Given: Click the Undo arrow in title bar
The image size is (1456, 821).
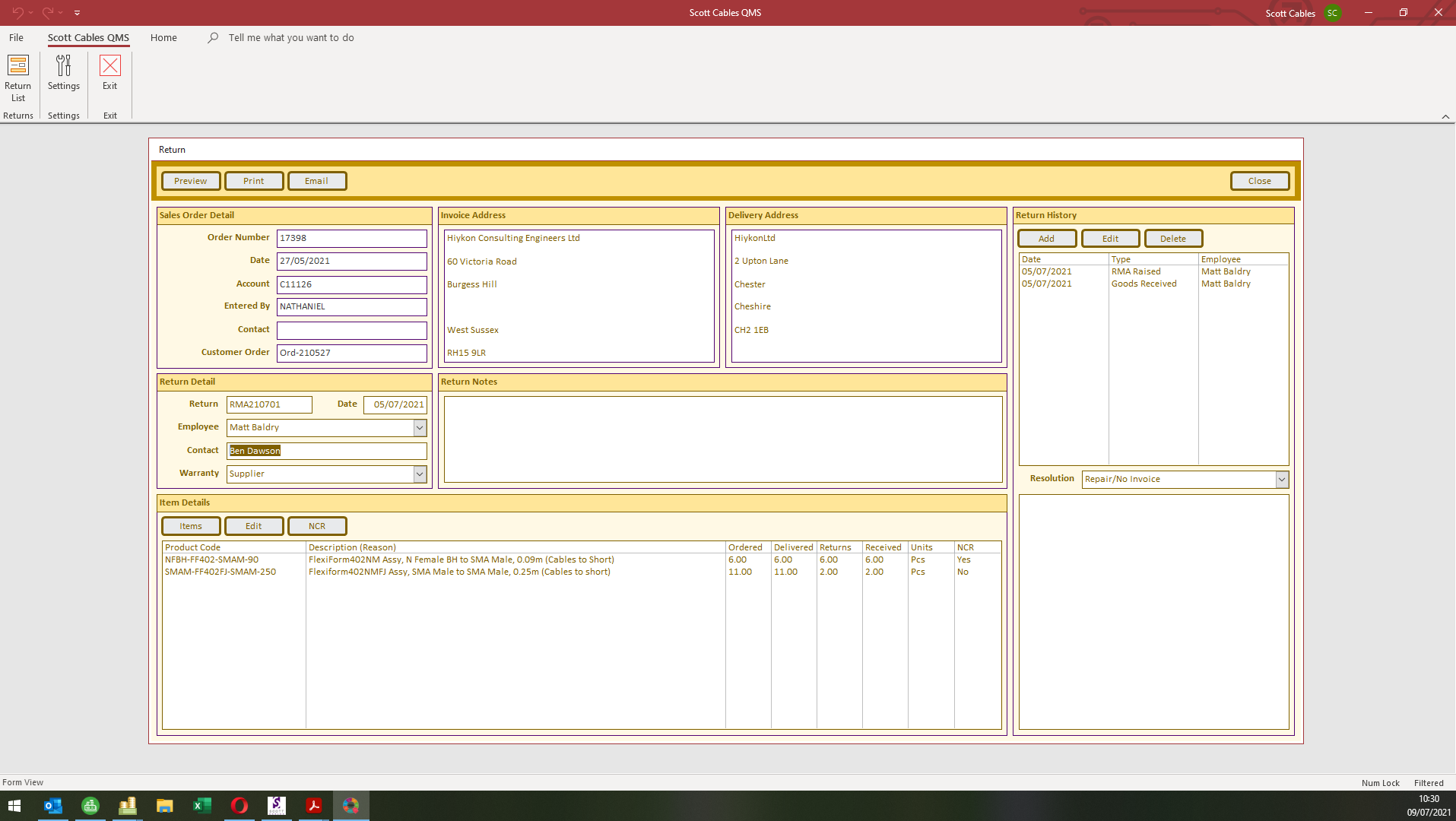Looking at the screenshot, I should click(17, 12).
